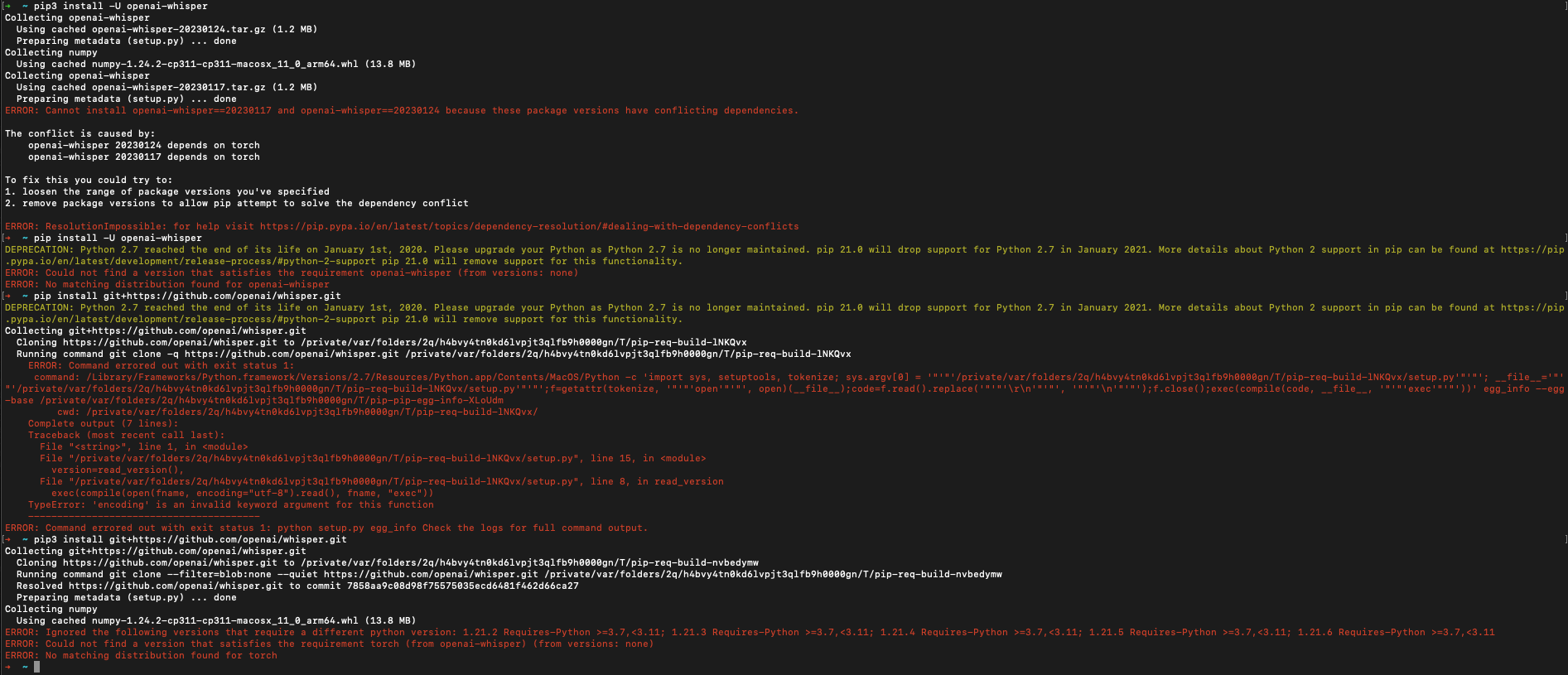Click 'To fix this you could try to:' line

pyautogui.click(x=89, y=180)
